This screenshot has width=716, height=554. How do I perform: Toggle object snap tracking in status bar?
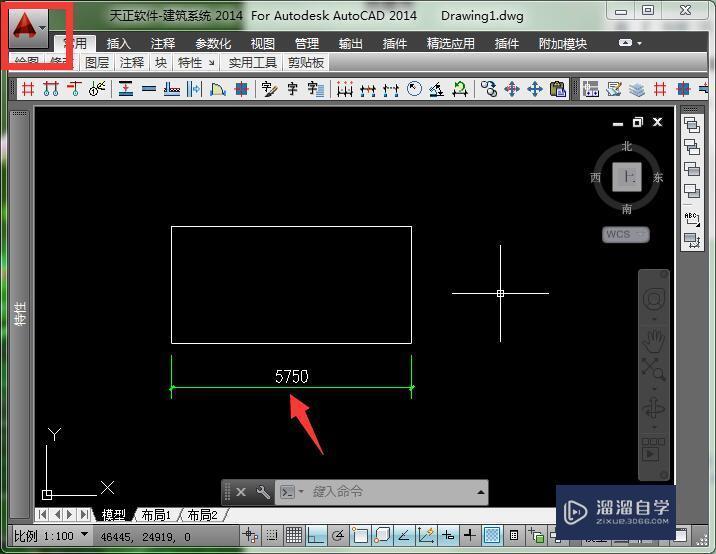point(404,535)
